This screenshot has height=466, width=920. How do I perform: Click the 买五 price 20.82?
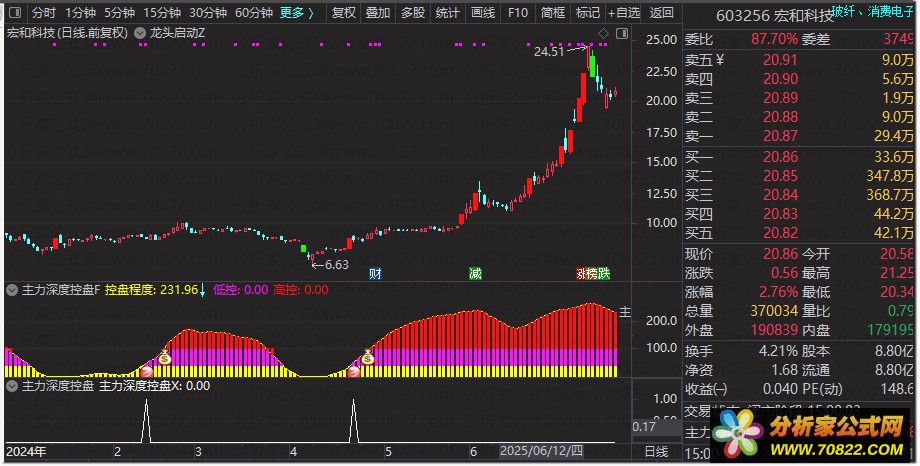tap(780, 233)
